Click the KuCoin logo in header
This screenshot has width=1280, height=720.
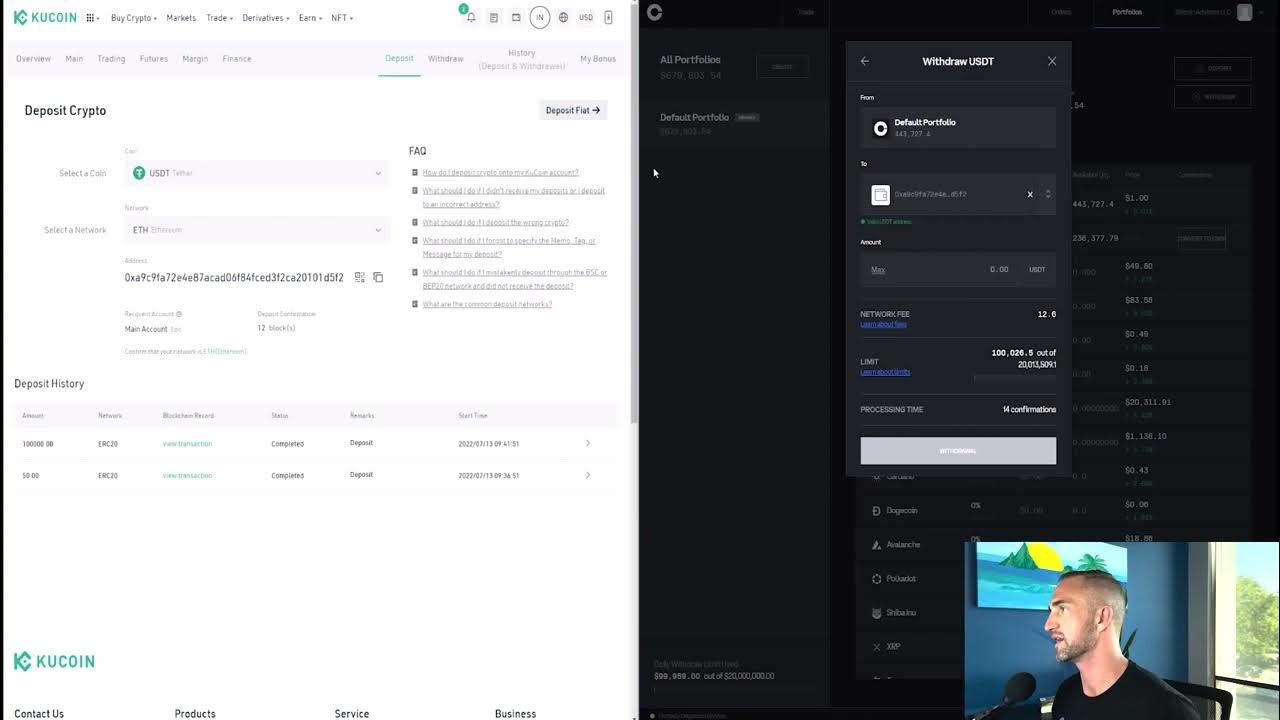pyautogui.click(x=45, y=17)
